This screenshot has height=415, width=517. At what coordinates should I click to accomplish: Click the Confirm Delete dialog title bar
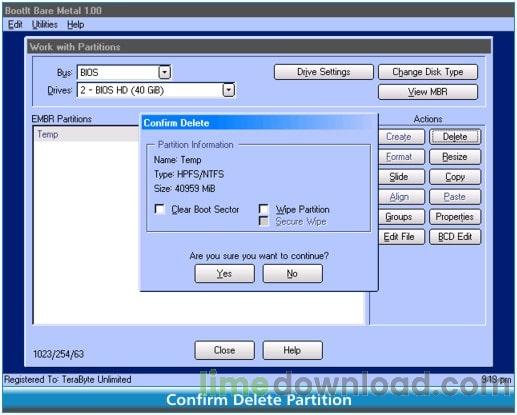point(259,123)
